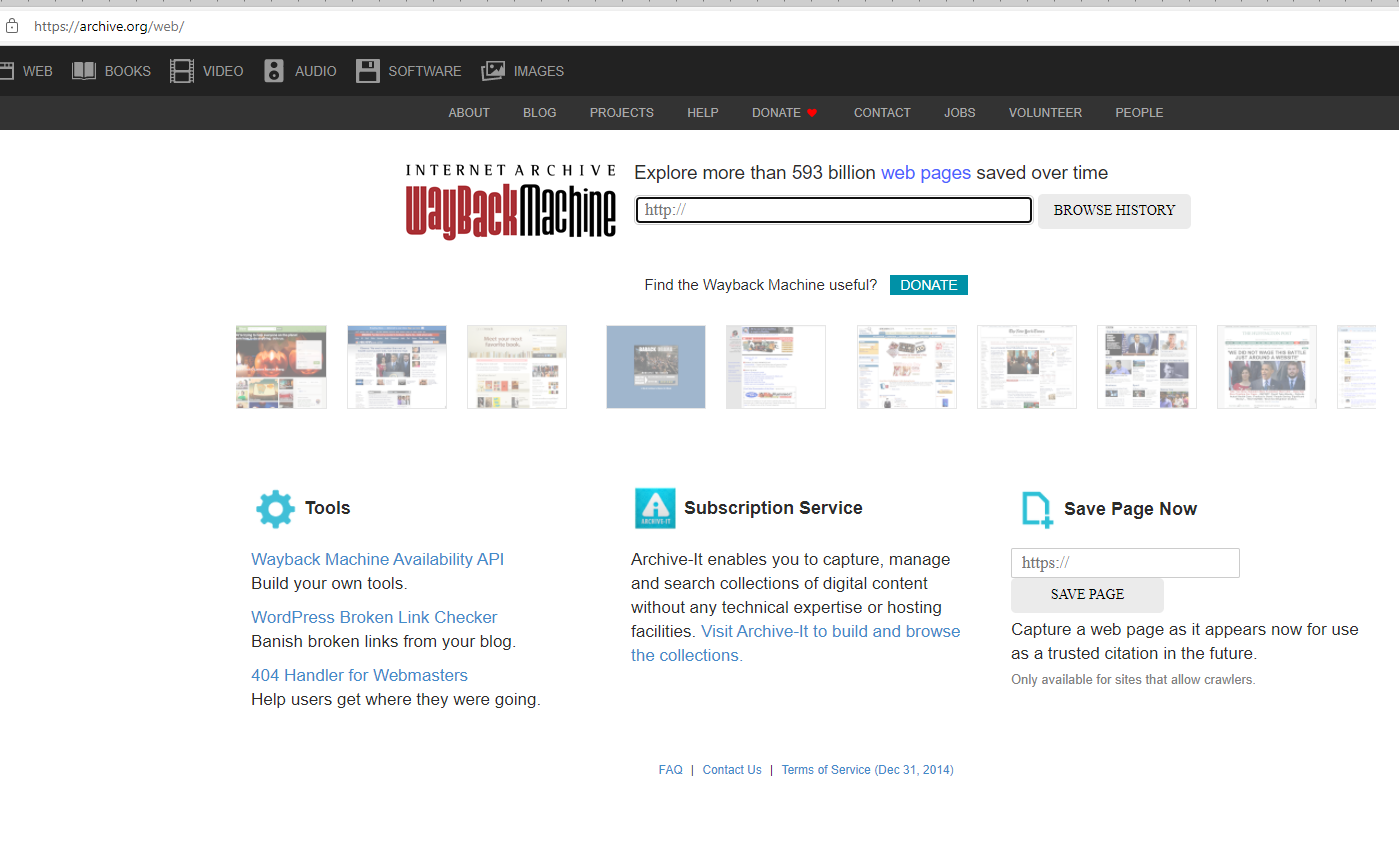Open the Software section floppy disk icon
The width and height of the screenshot is (1399, 866).
[x=368, y=71]
